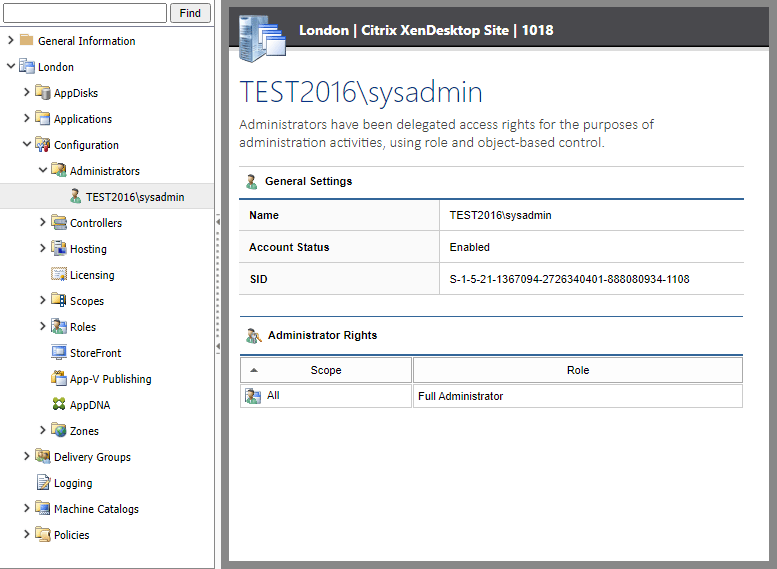Click the Logging notepad icon
Image resolution: width=777 pixels, height=569 pixels.
(x=44, y=482)
